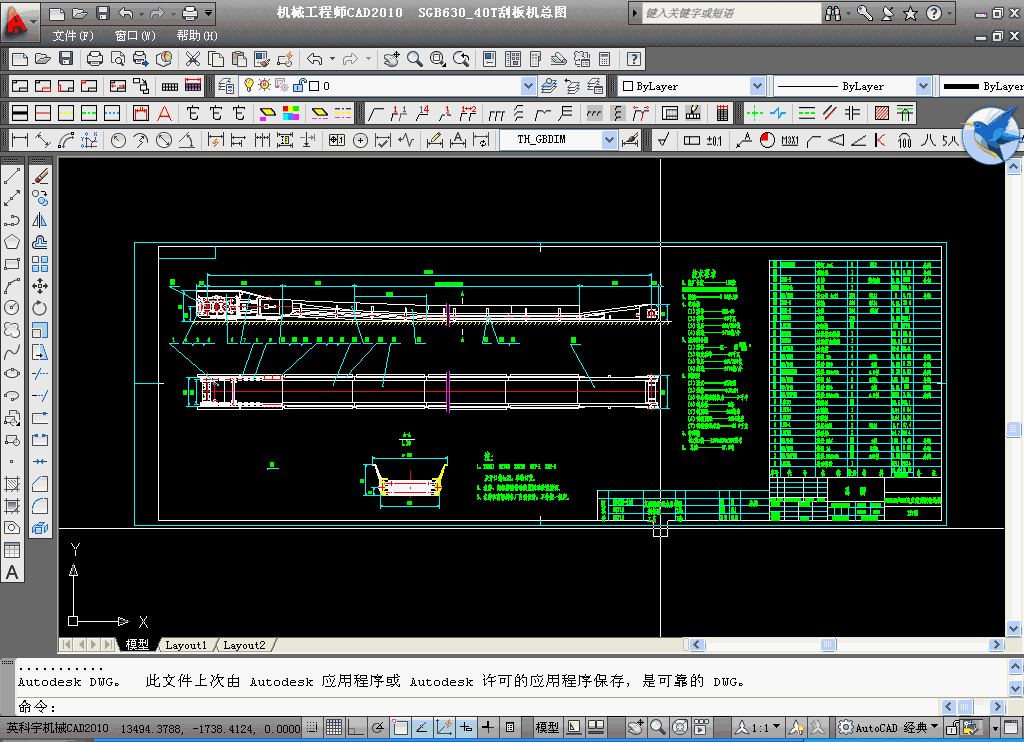Click the star favorites icon in the title bar

click(x=910, y=13)
